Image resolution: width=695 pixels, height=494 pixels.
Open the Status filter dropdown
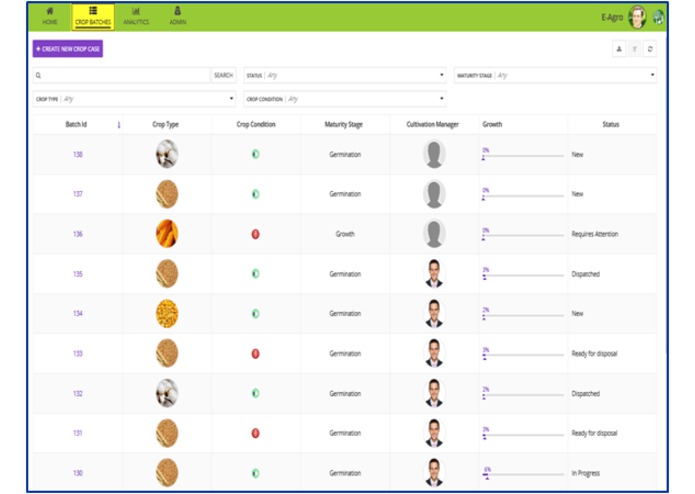(345, 75)
